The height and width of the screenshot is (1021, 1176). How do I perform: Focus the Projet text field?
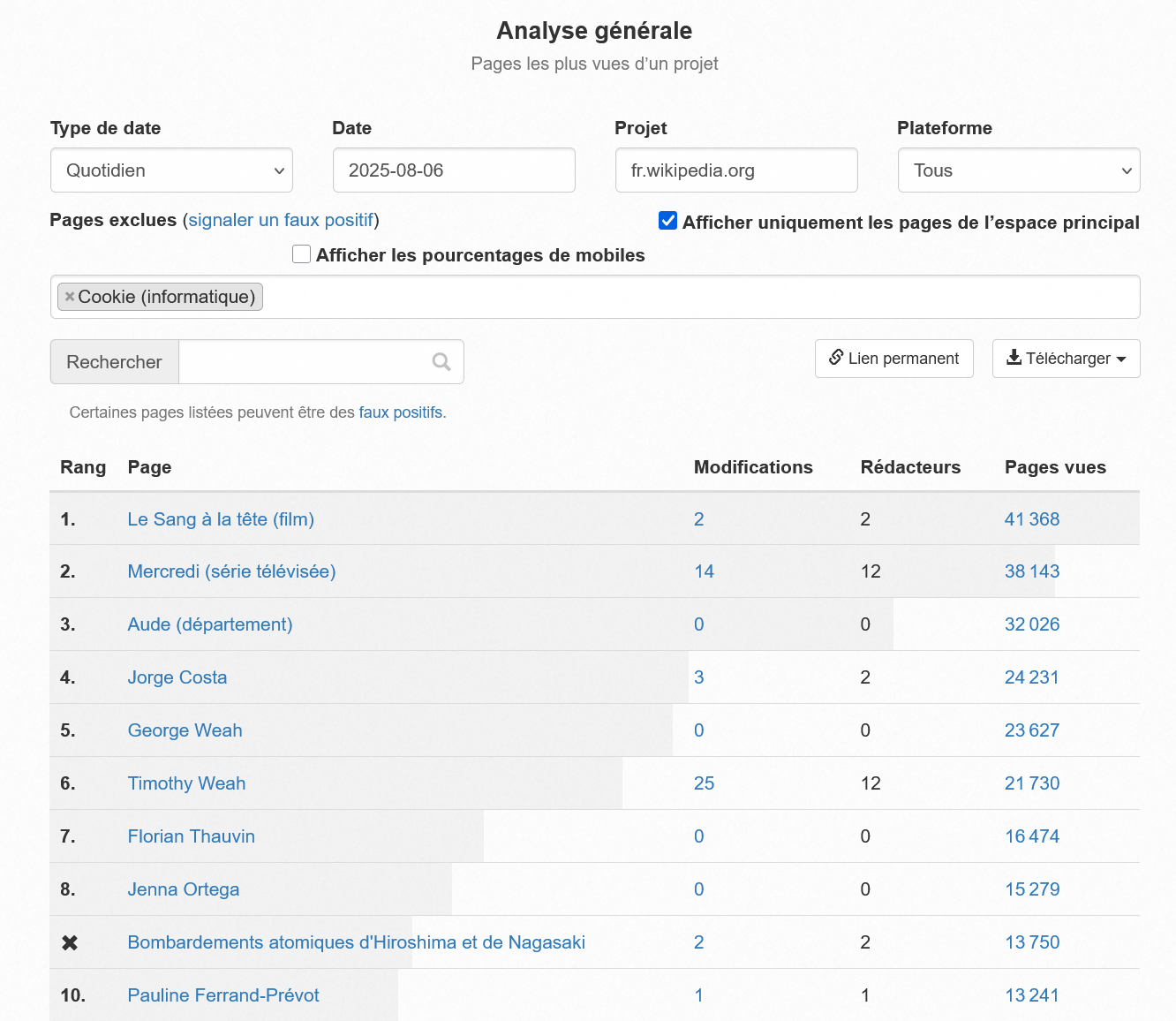(735, 170)
